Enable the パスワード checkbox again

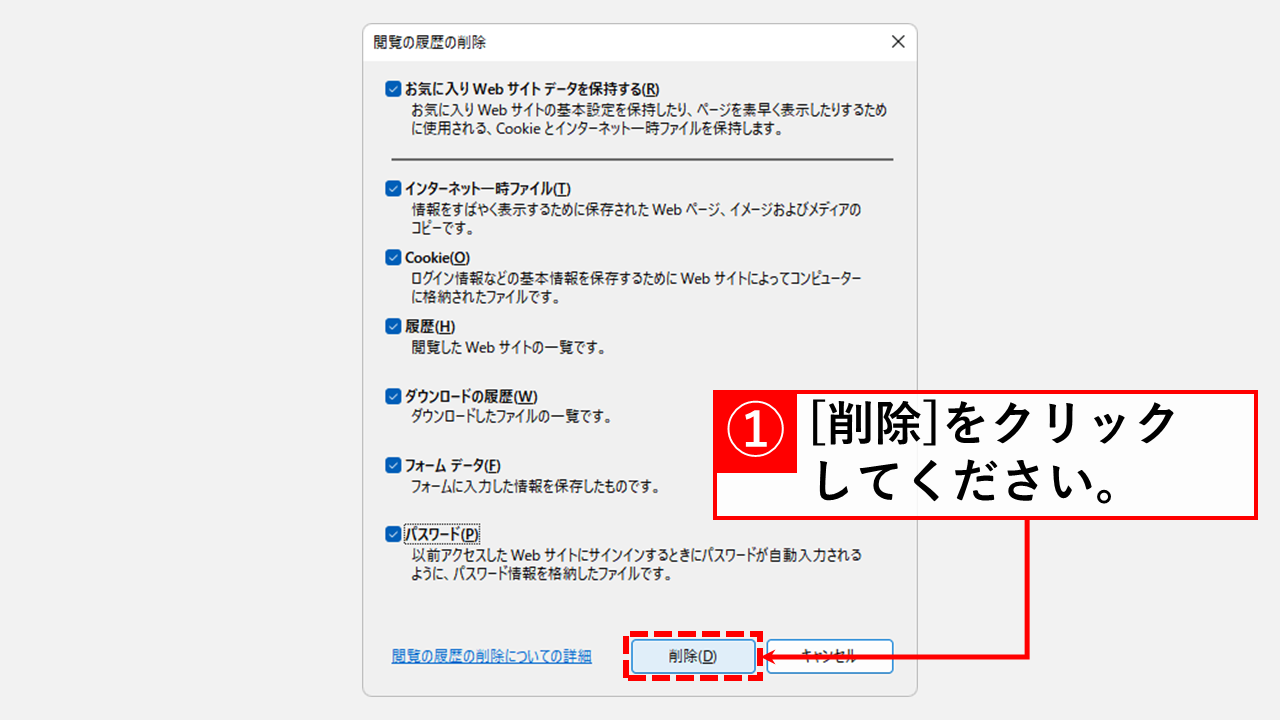(391, 535)
